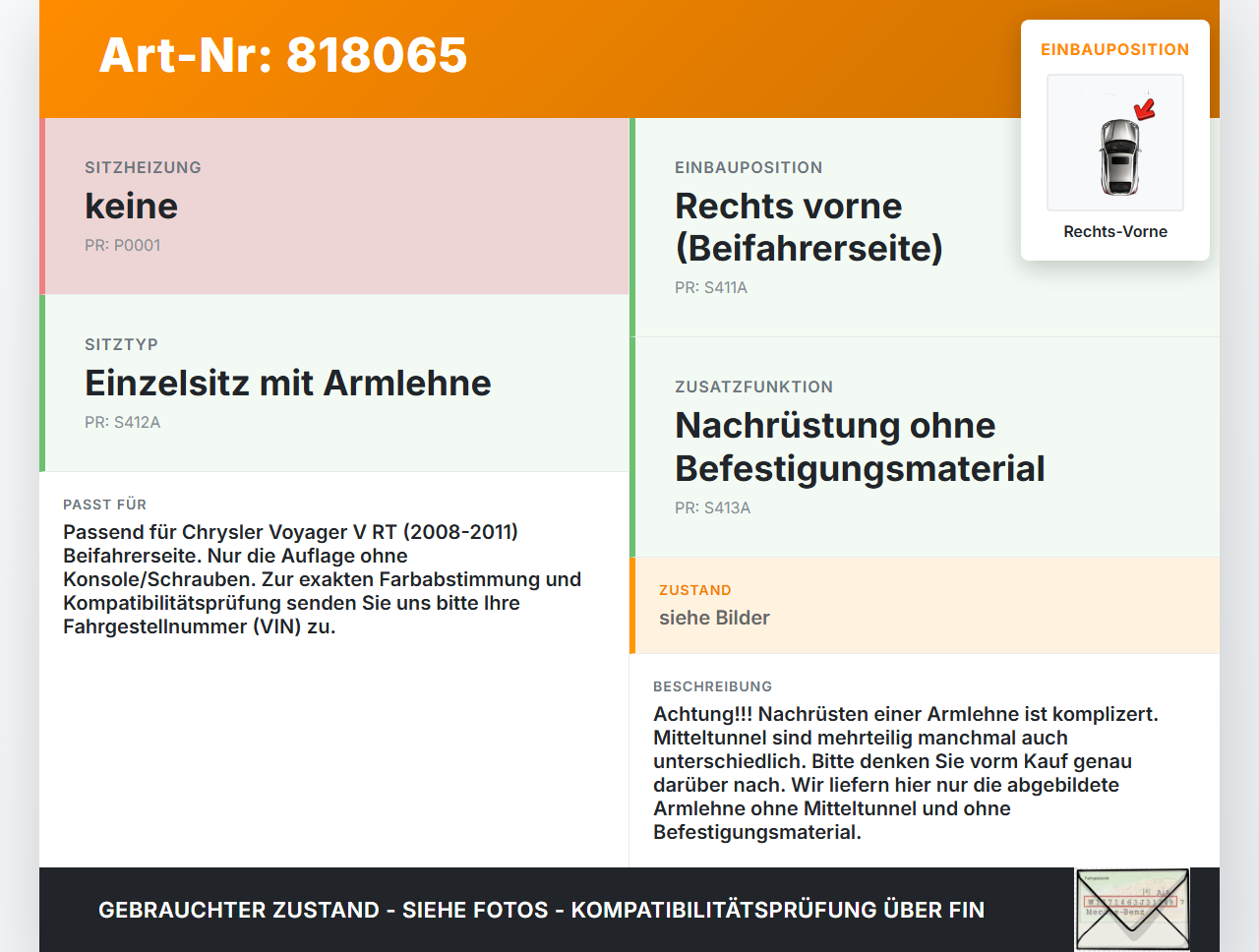Click the 'SITZHEIZUNG' label
Viewport: 1259px width, 952px height.
point(143,167)
